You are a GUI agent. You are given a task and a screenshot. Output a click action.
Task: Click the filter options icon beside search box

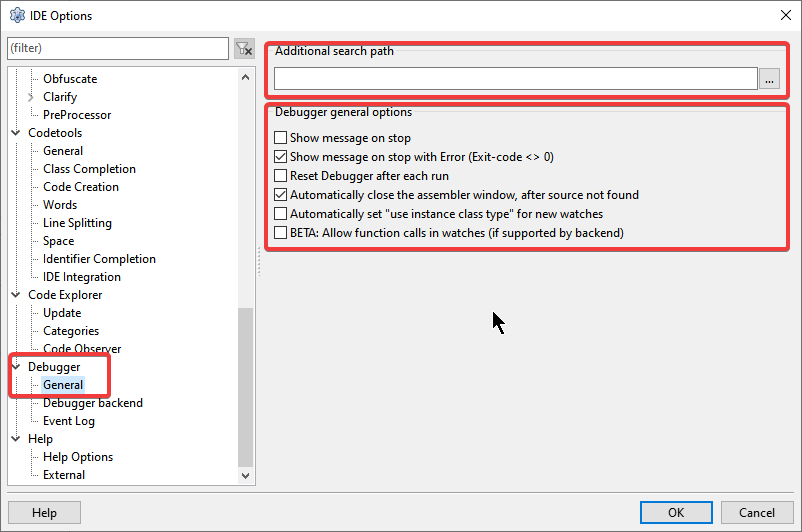click(x=243, y=48)
